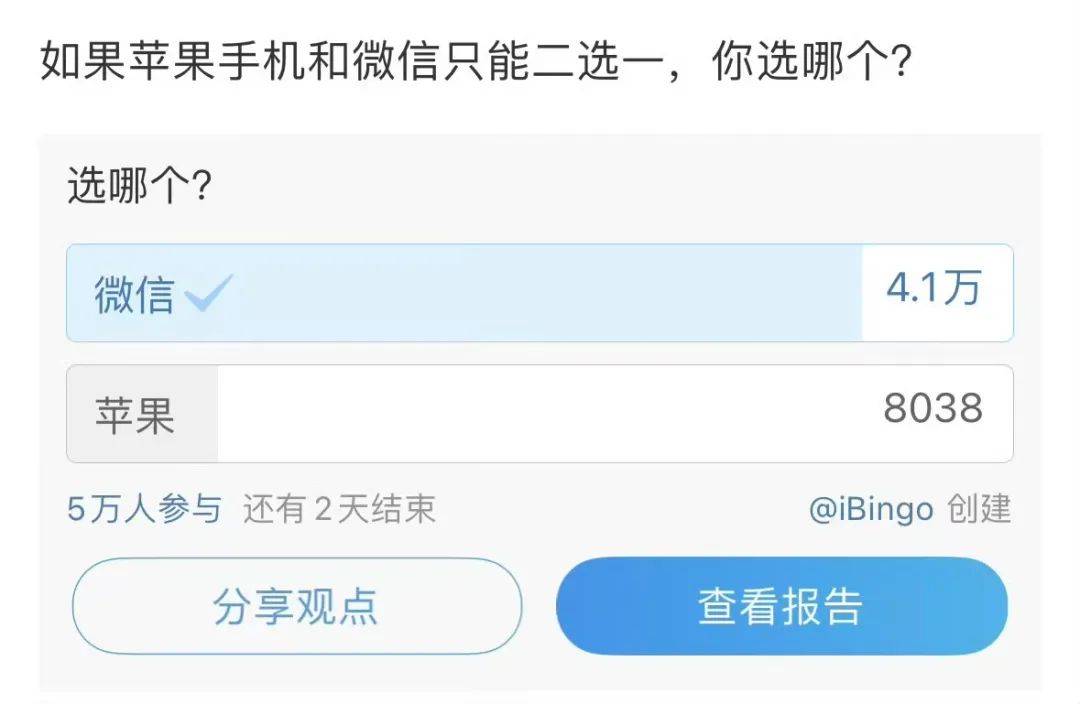Click the blue checkmark beside 微信
The width and height of the screenshot is (1080, 704).
209,293
